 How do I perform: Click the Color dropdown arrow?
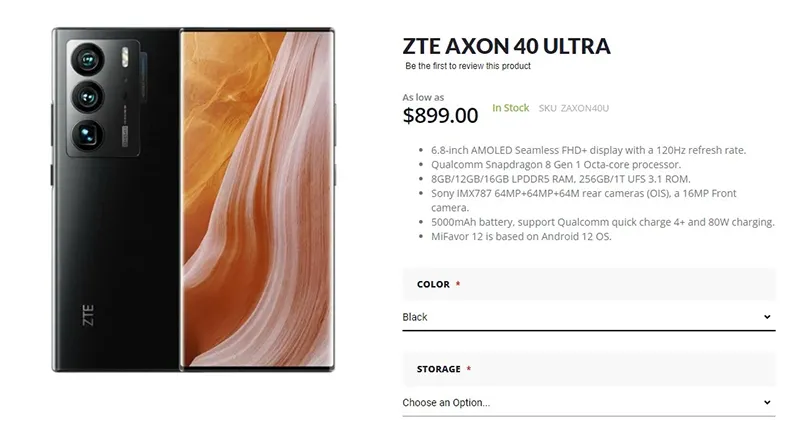pos(767,317)
